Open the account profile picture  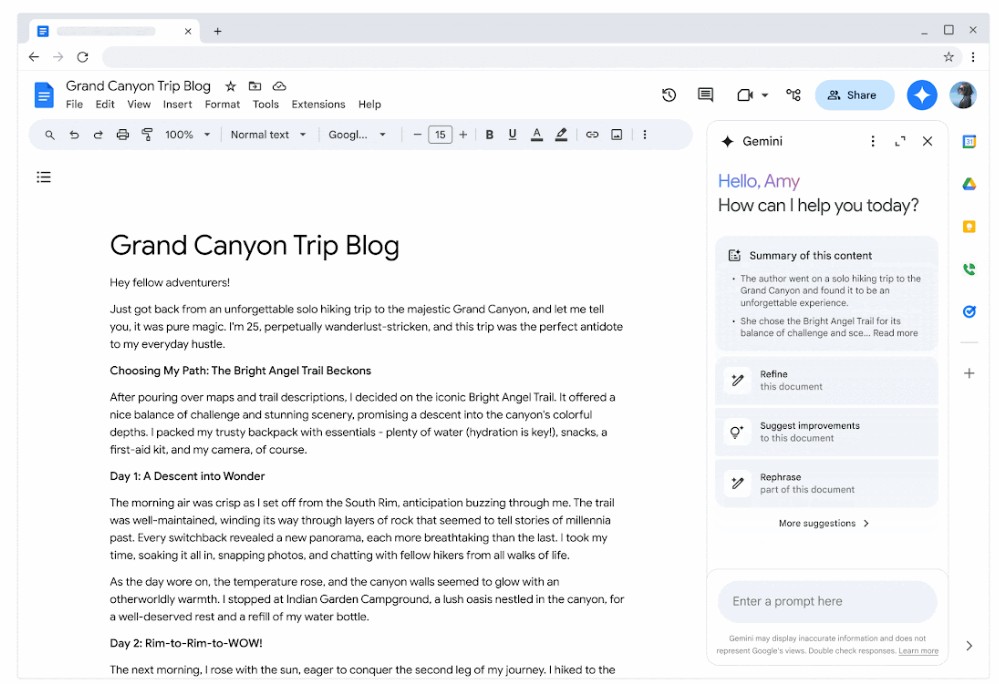click(x=963, y=95)
